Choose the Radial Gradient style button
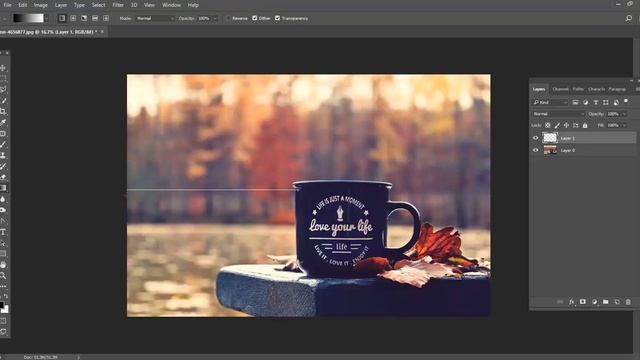Screen dimensions: 640x360 pyautogui.click(x=73, y=18)
